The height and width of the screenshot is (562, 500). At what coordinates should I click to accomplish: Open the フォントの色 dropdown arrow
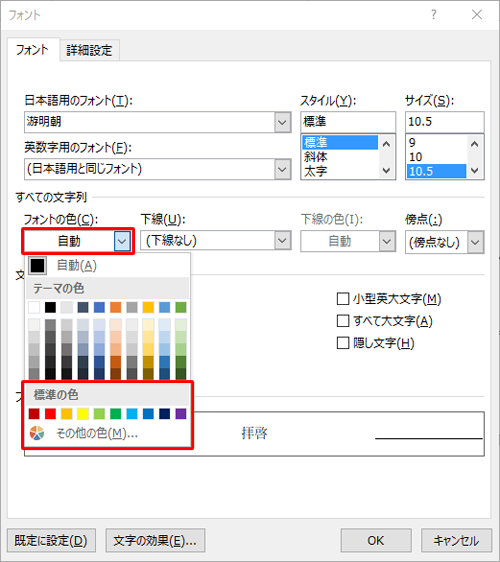(x=122, y=241)
